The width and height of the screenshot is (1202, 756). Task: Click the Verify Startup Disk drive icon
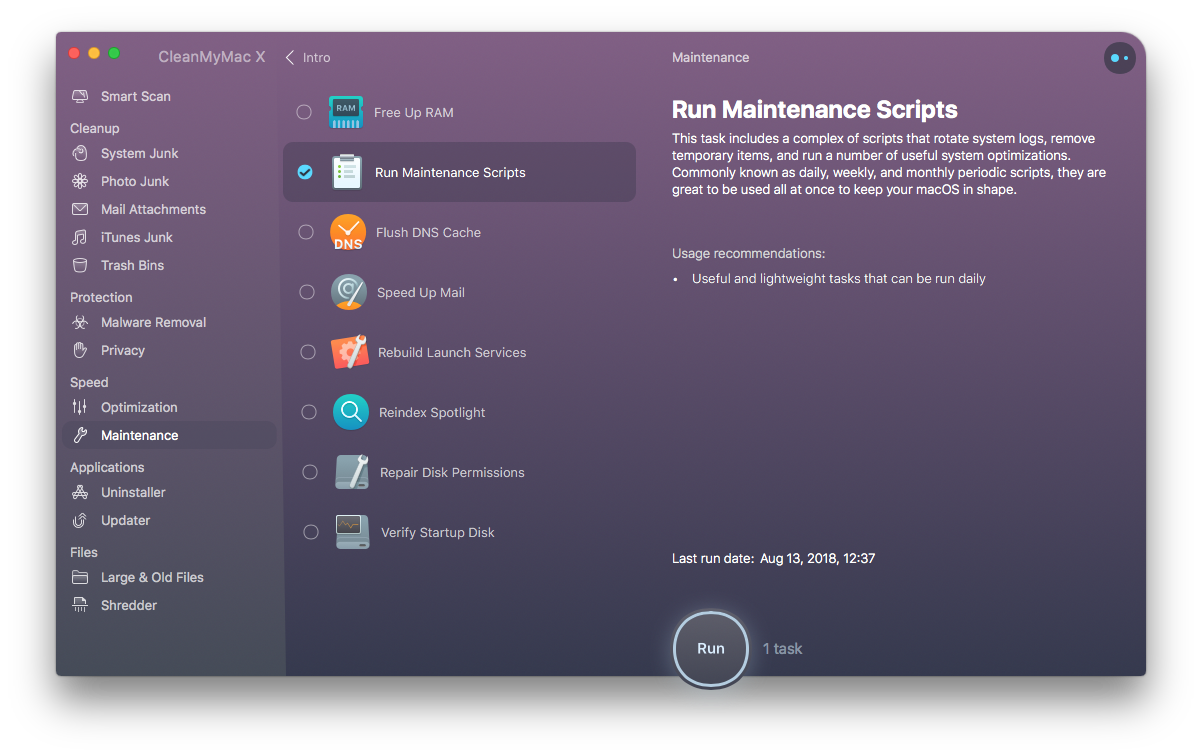(352, 532)
